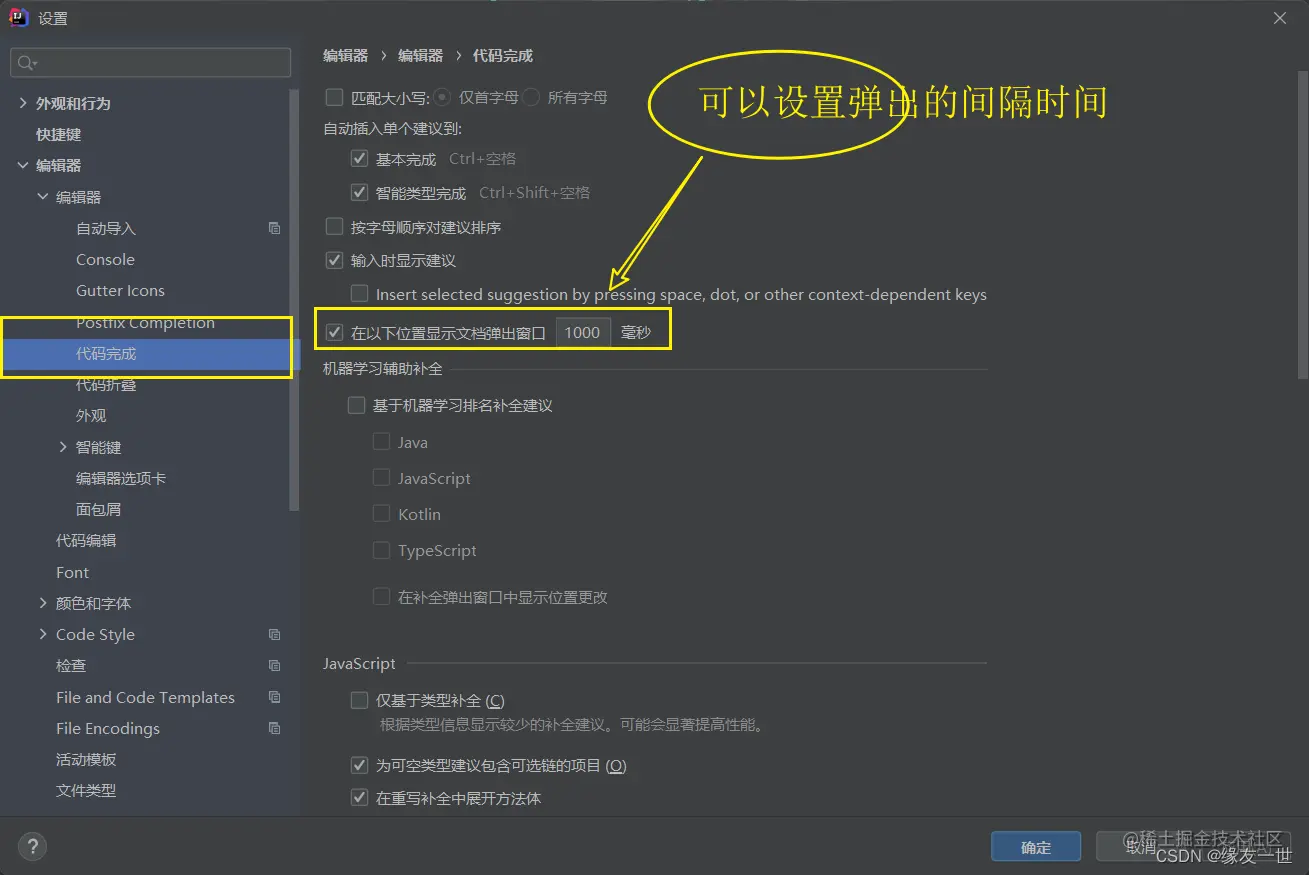Click the icon beside File Encodings
The height and width of the screenshot is (875, 1309).
point(274,728)
